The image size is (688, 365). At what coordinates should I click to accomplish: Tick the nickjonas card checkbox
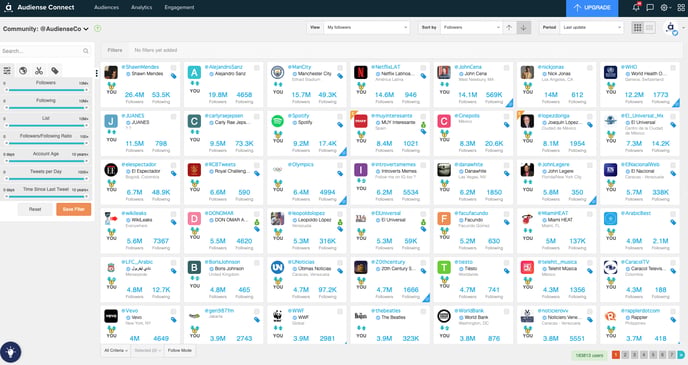590,68
